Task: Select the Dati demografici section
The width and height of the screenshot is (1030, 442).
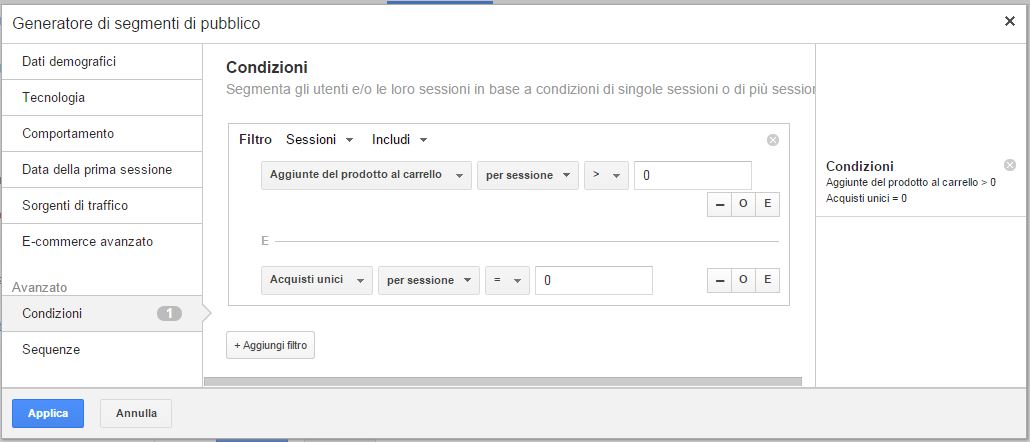Action: tap(102, 62)
